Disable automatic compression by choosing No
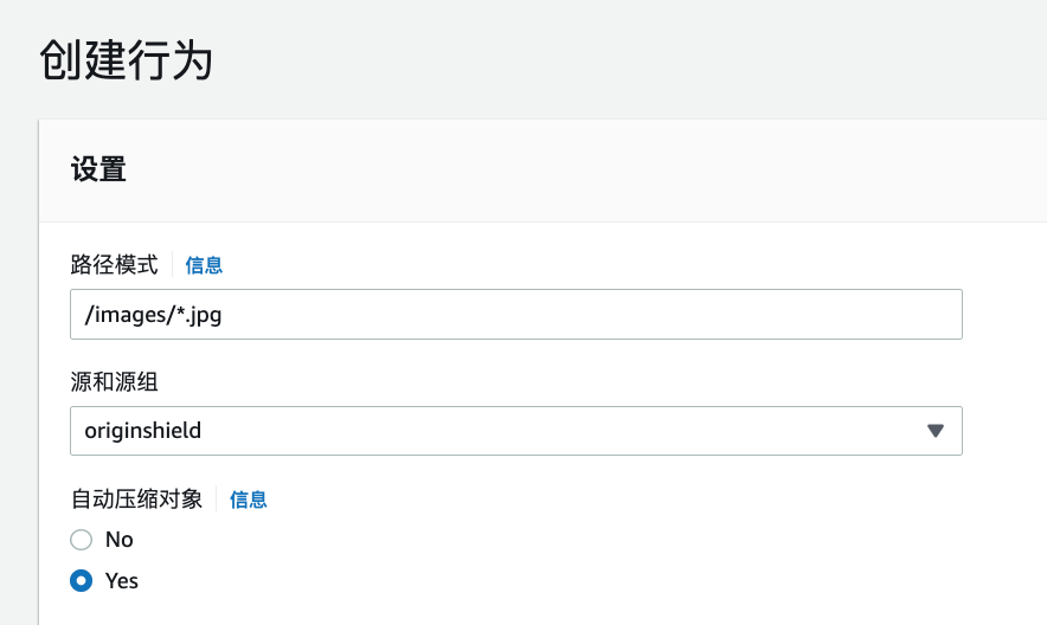The height and width of the screenshot is (626, 1048). pyautogui.click(x=79, y=539)
